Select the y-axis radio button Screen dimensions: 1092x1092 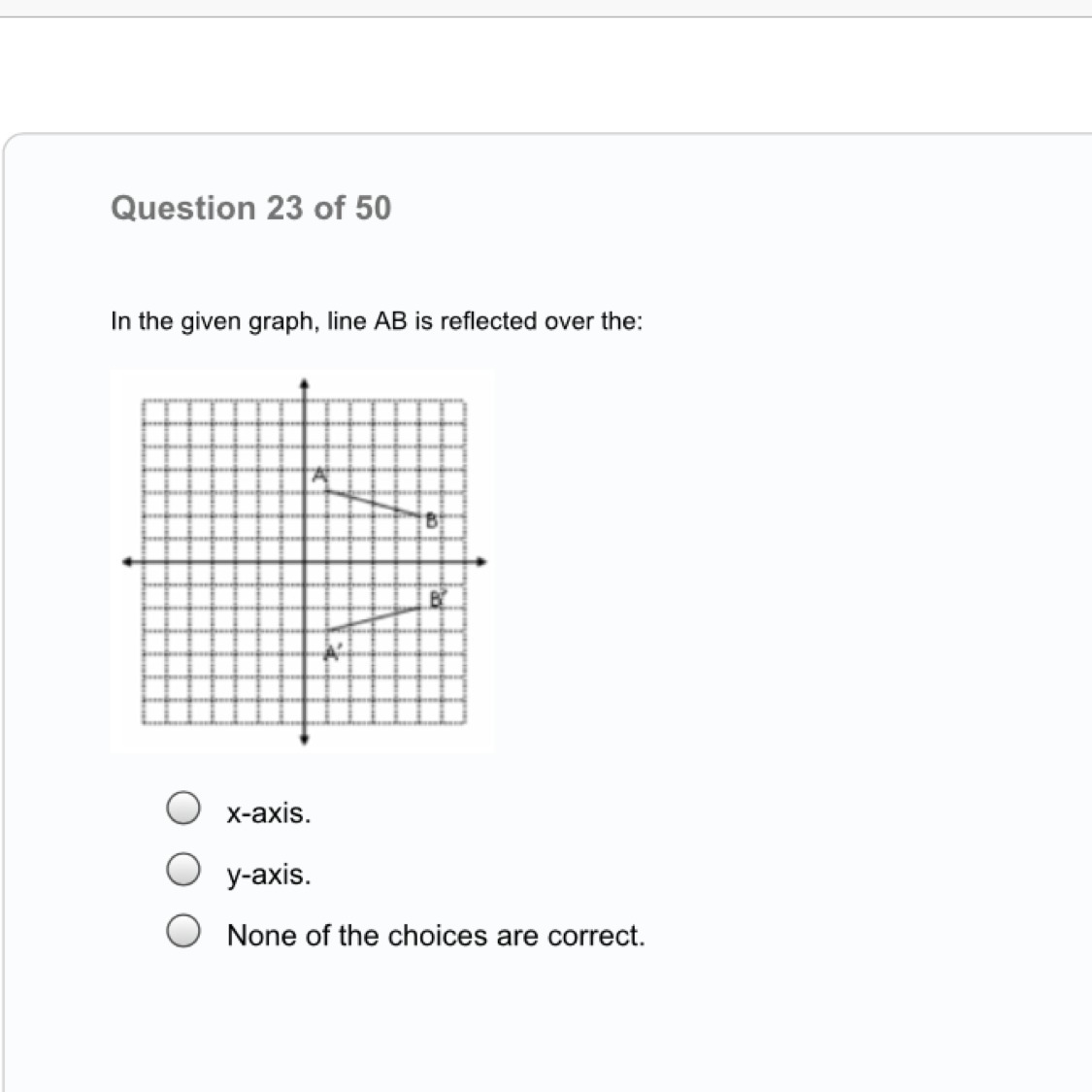pos(183,871)
